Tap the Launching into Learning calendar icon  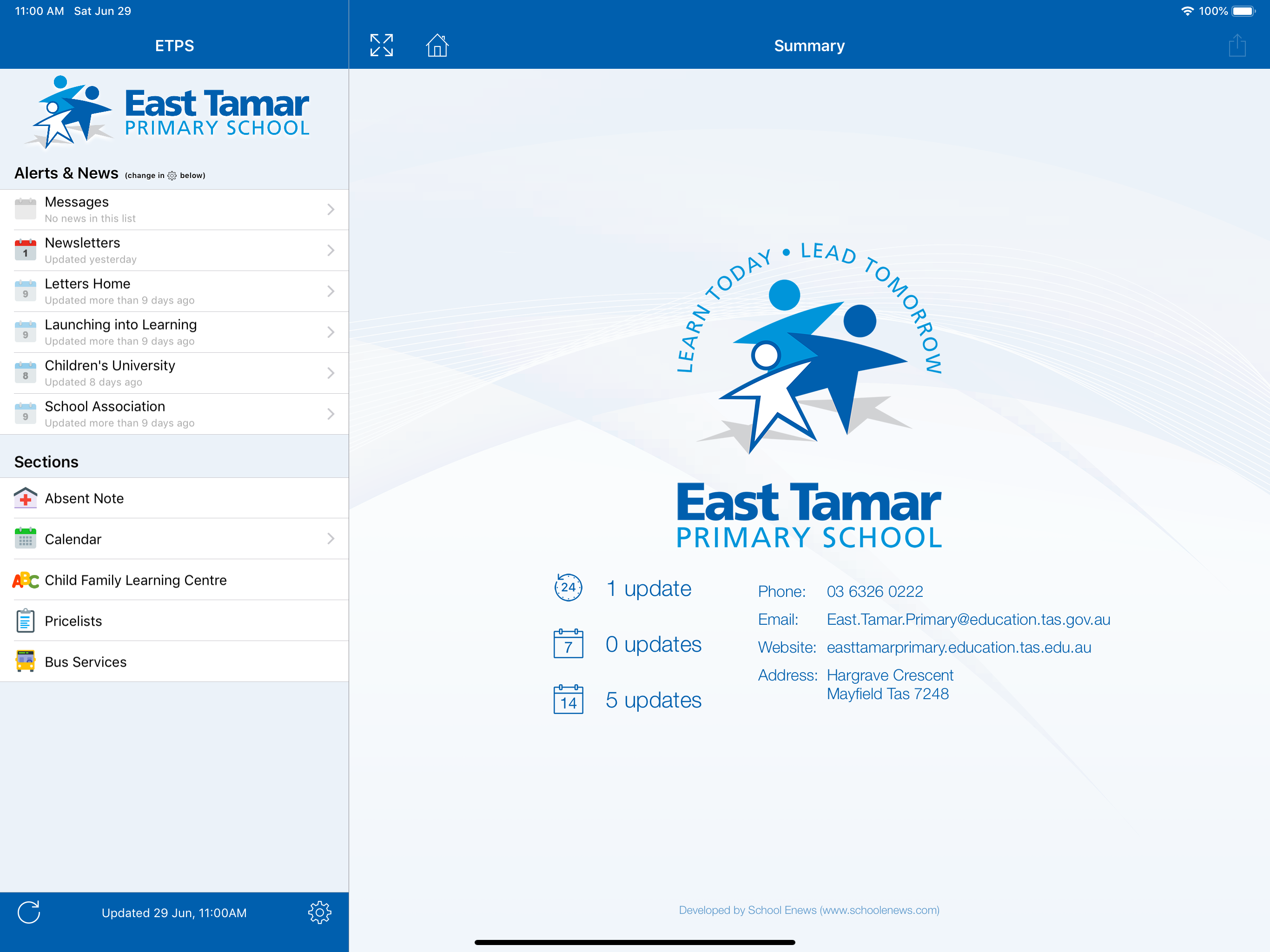[x=25, y=331]
